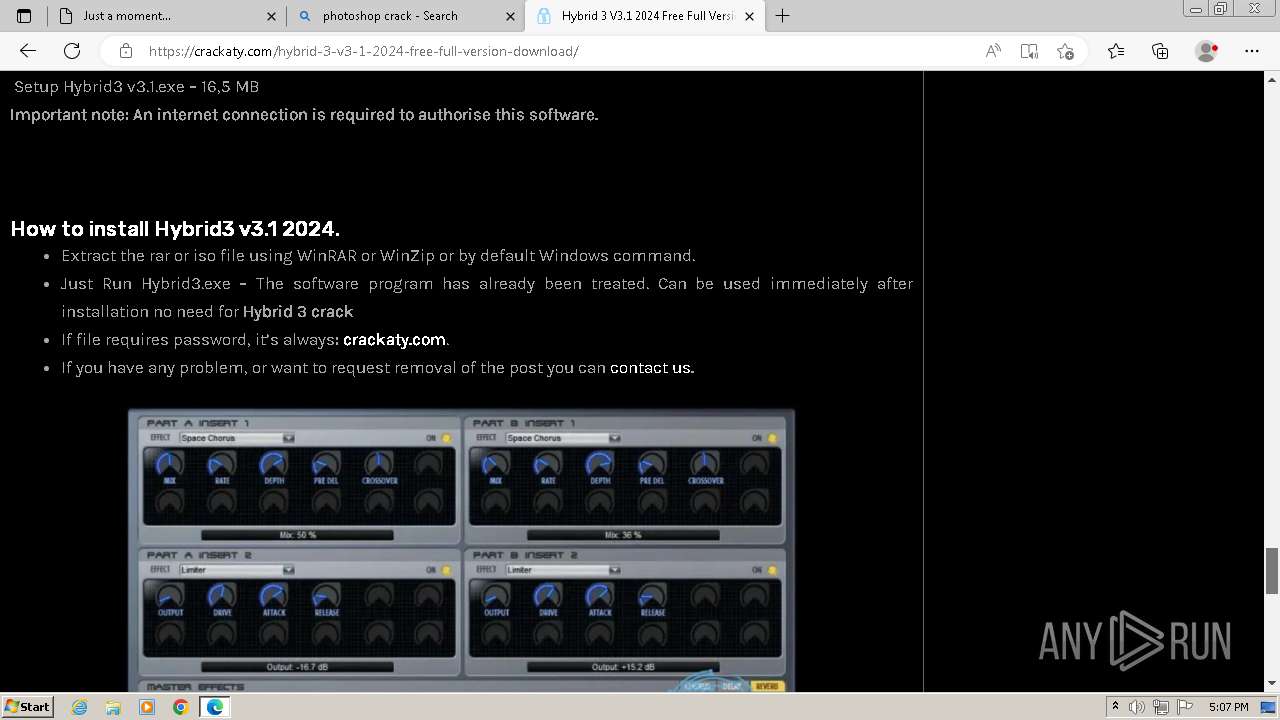Click the vertical scrollbar thumb

click(x=1272, y=570)
